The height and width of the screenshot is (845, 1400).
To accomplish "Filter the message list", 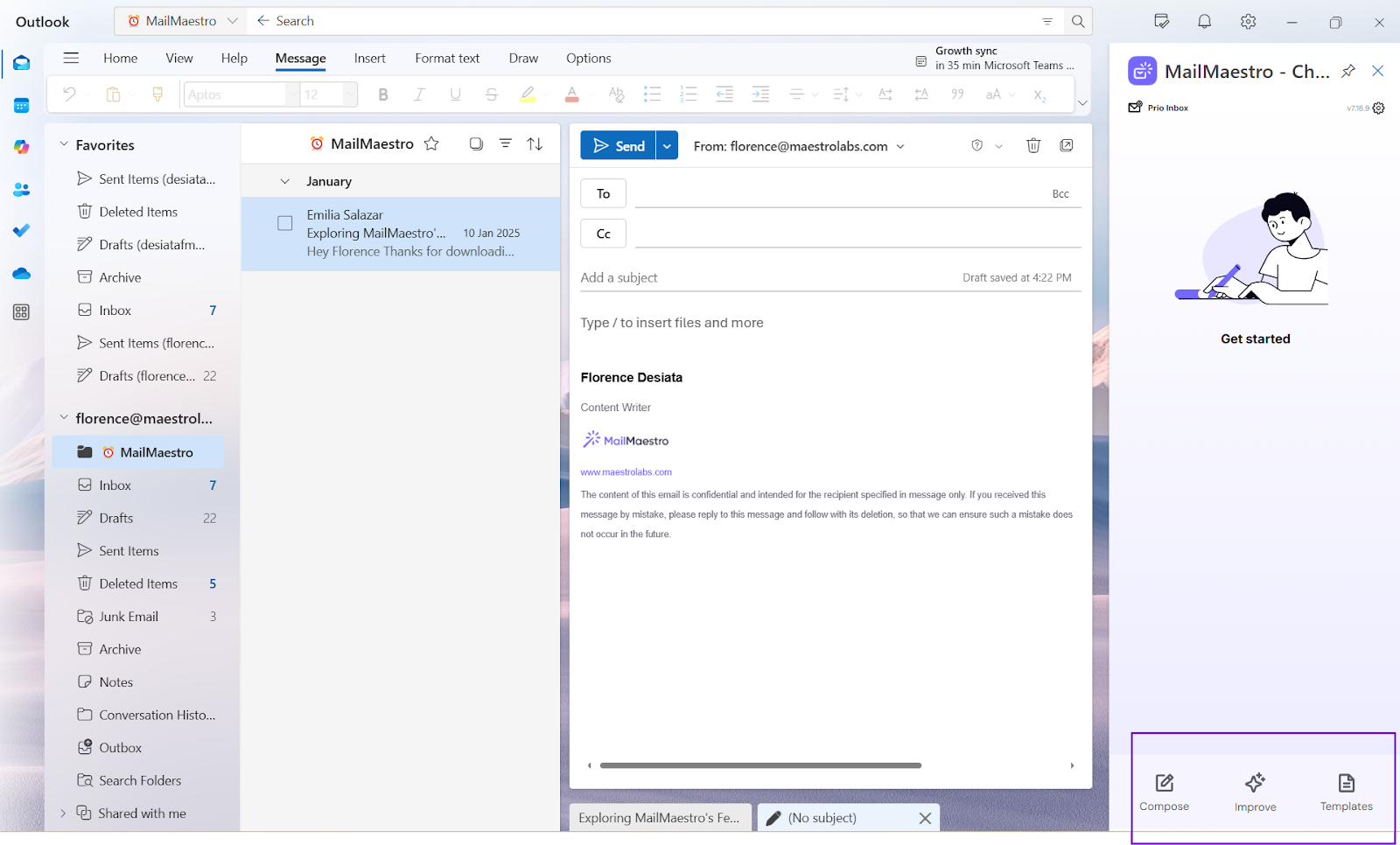I will coord(506,143).
